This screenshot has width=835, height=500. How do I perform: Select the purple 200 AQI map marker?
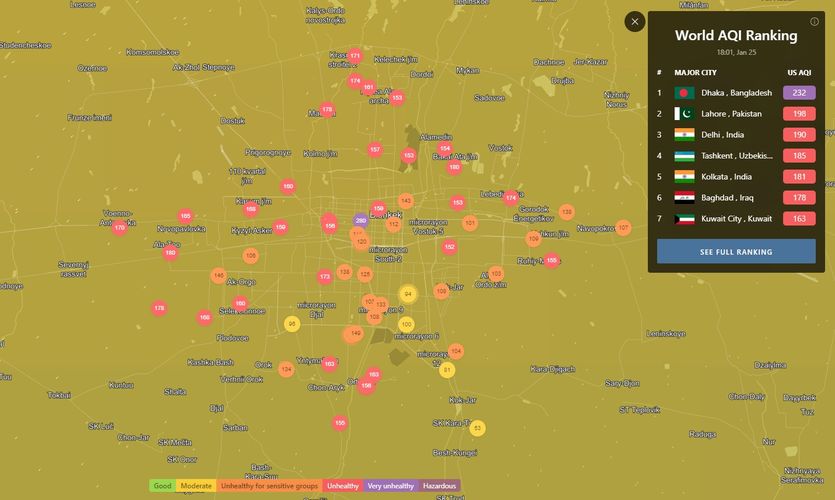coord(361,220)
